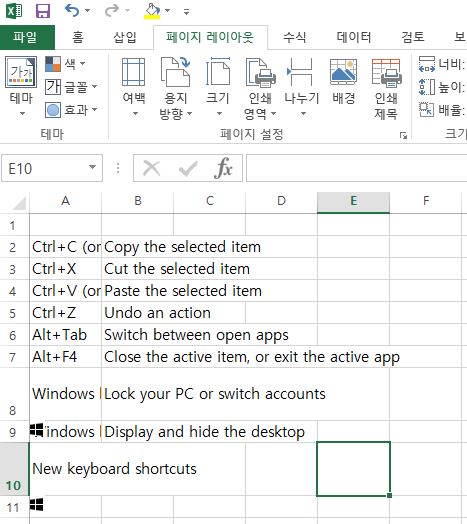This screenshot has width=467, height=524.
Task: Open 인쇄 영역 print area menu
Action: pyautogui.click(x=260, y=88)
